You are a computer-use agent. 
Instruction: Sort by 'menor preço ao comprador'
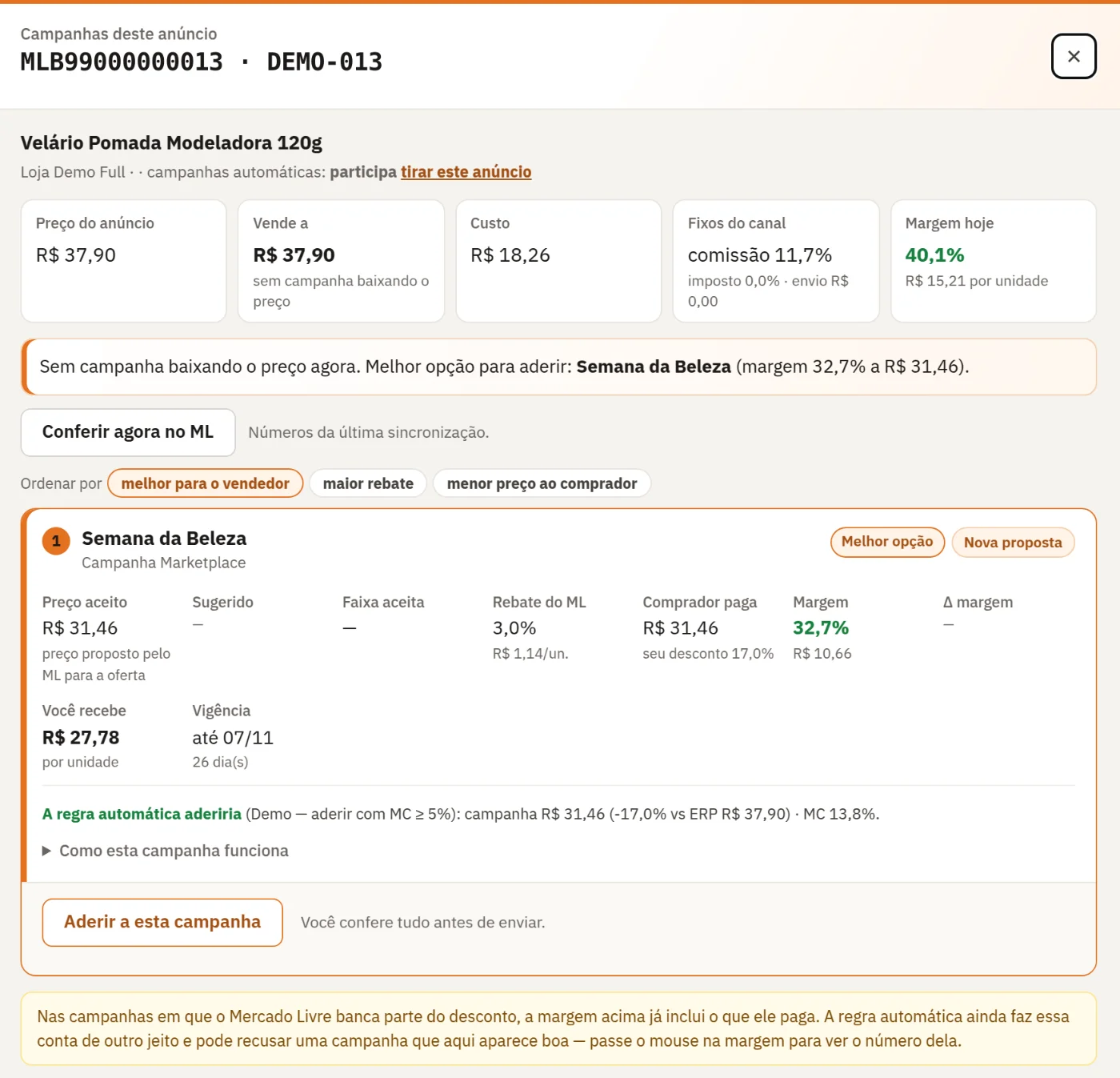(x=542, y=483)
